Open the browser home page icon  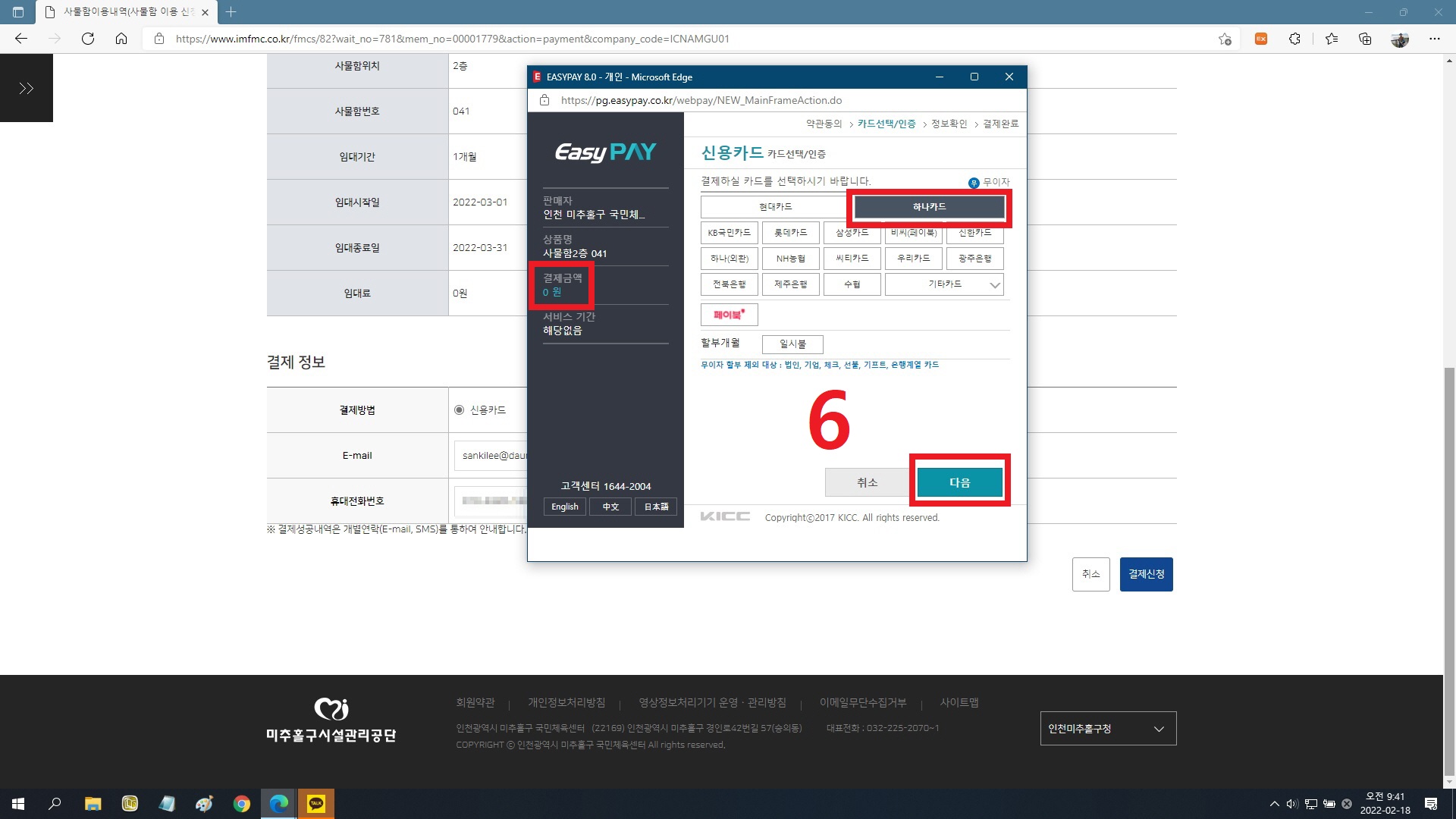[x=121, y=39]
